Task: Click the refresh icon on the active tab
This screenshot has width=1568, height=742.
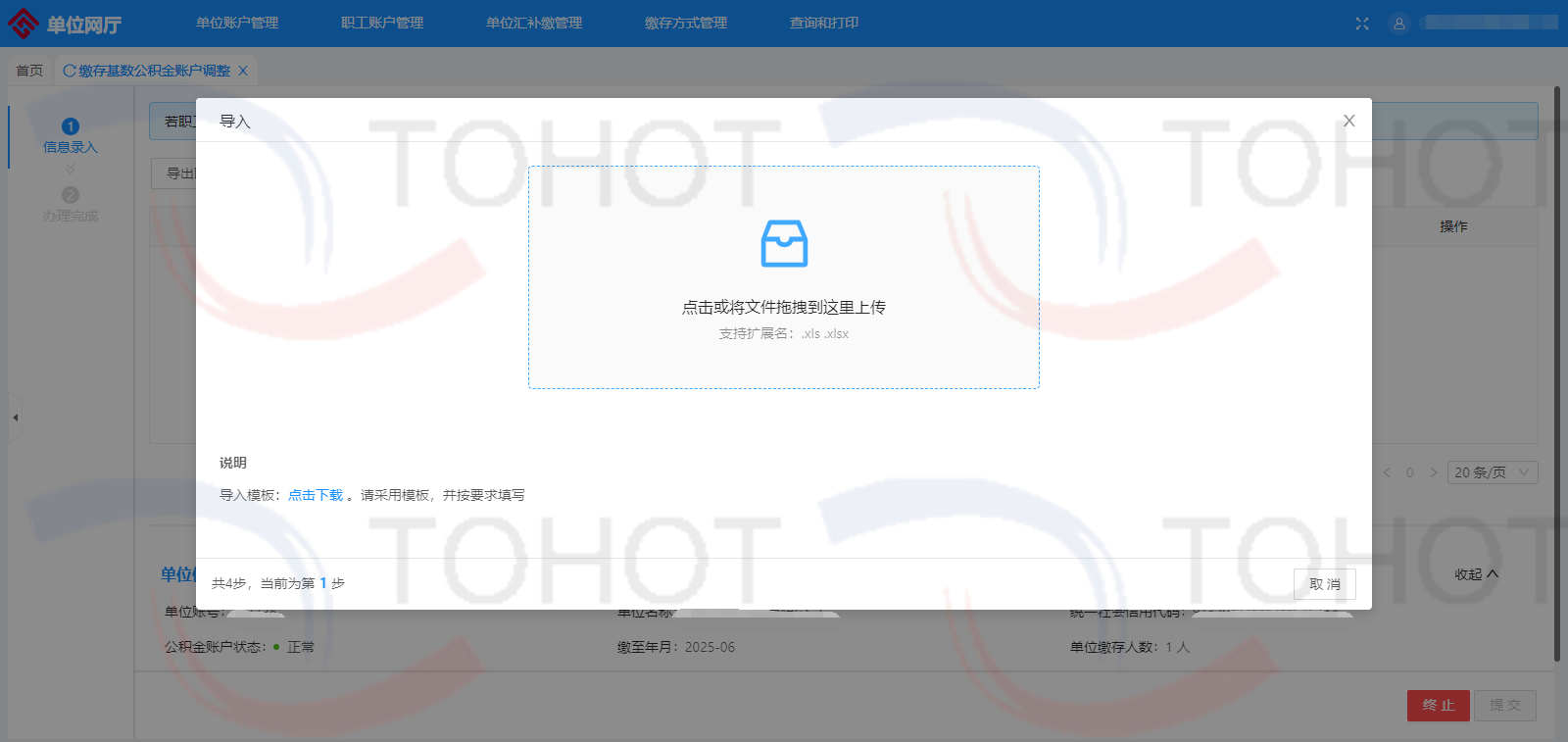Action: (x=69, y=71)
